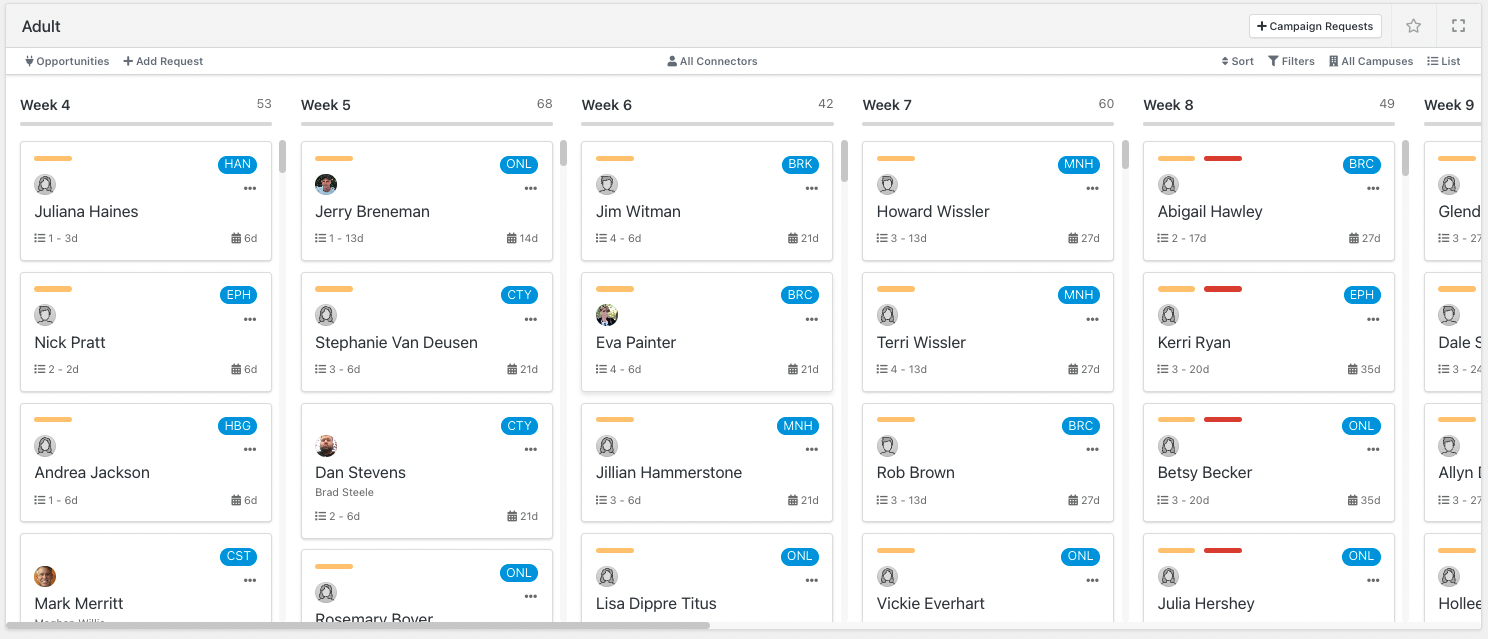Click Jerry Breneman's profile photo
This screenshot has height=639, width=1488.
click(326, 184)
